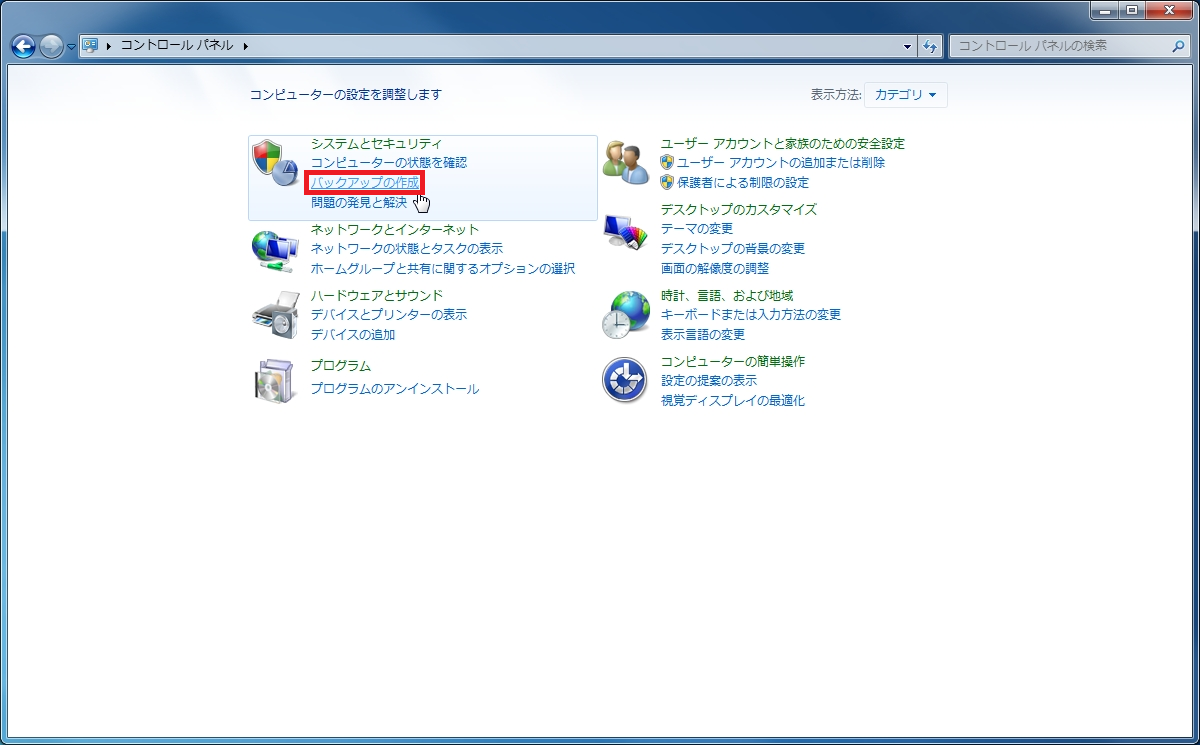
Task: Click 画面の解像度の調整 link
Action: click(715, 268)
